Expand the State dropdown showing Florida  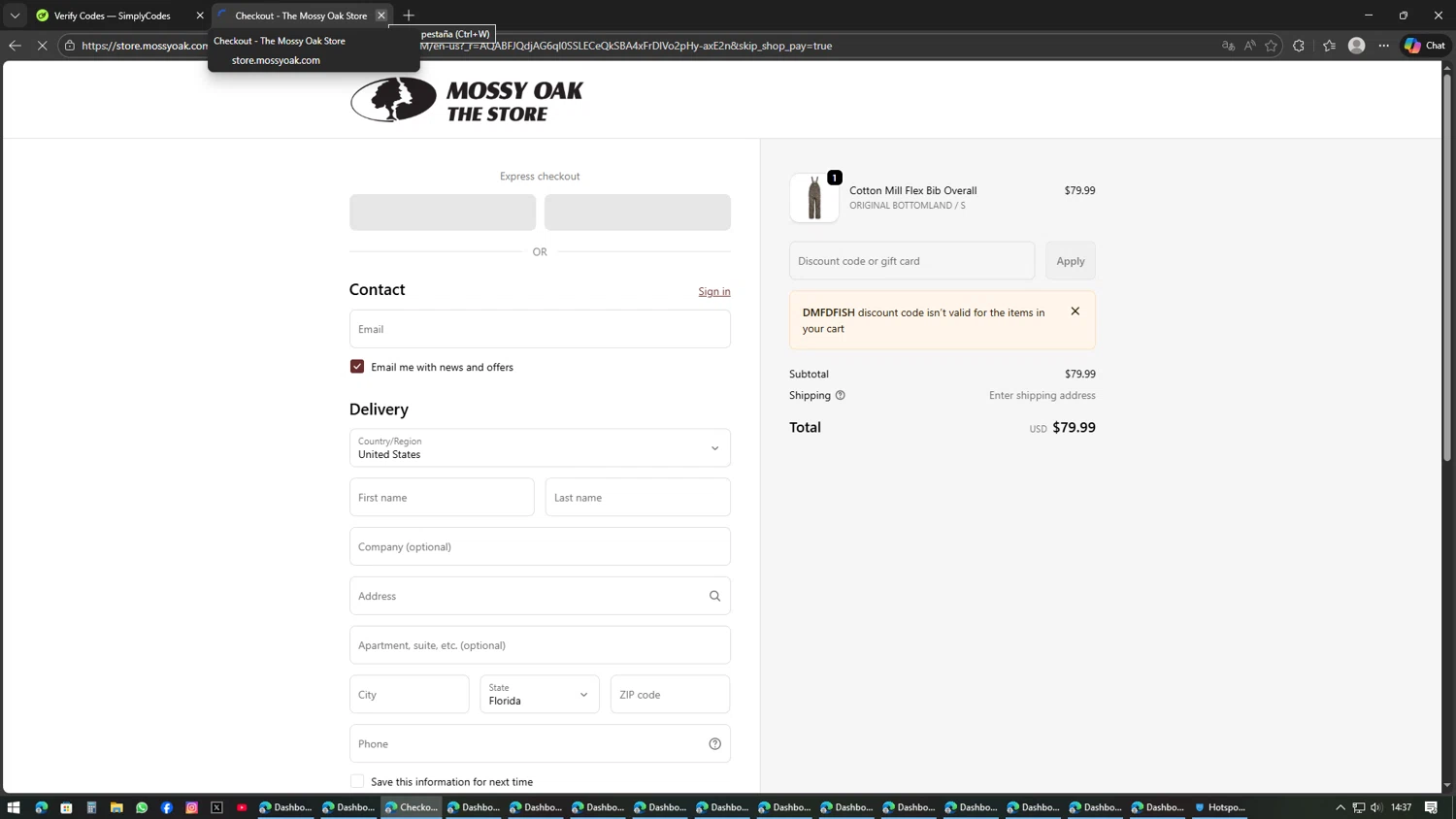pyautogui.click(x=540, y=695)
